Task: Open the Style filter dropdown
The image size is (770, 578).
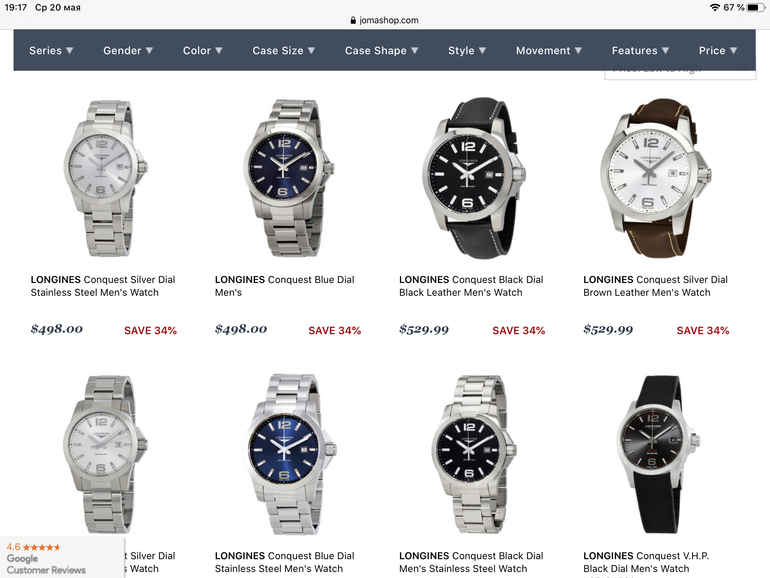Action: tap(467, 51)
